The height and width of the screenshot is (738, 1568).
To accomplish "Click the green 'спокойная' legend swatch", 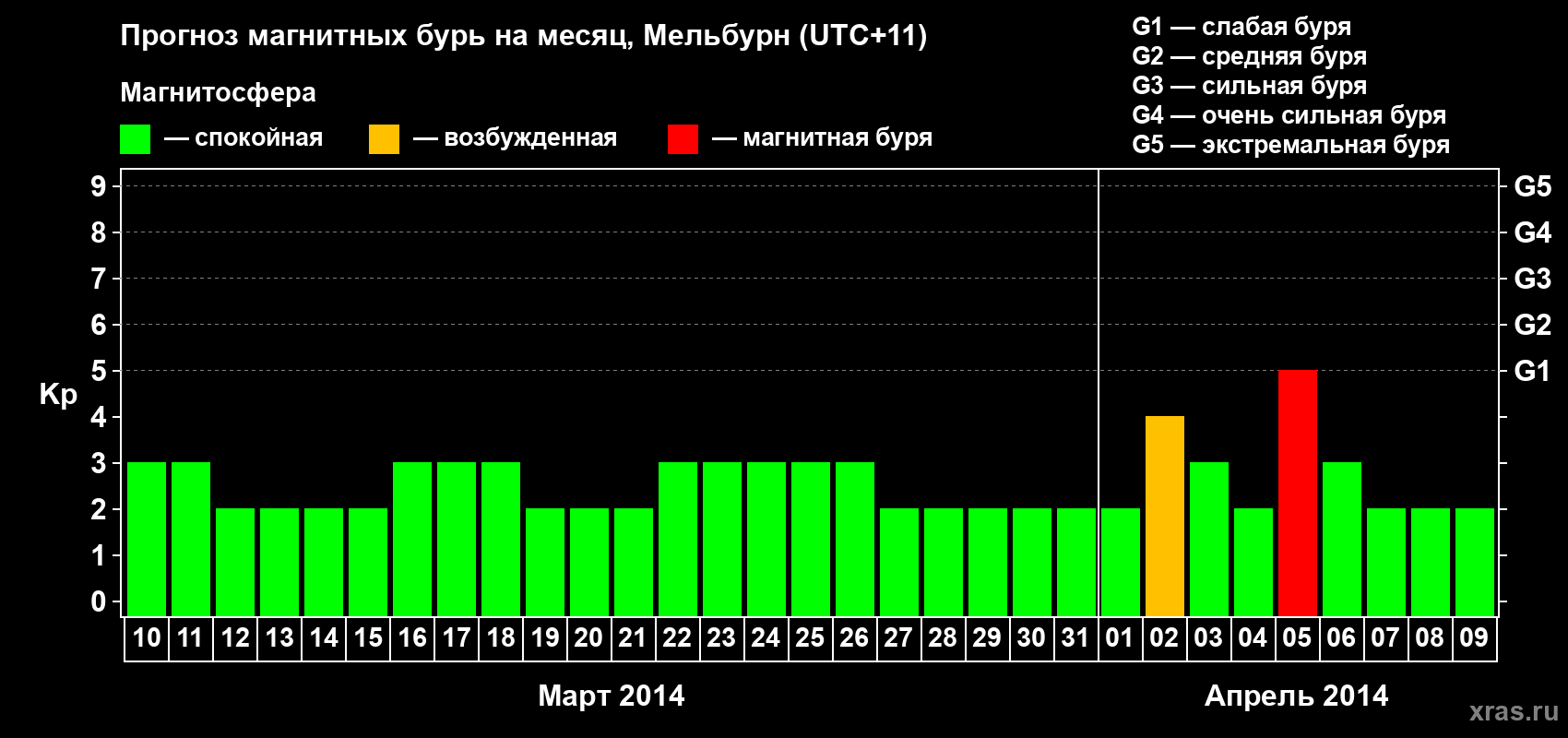I will coord(135,139).
